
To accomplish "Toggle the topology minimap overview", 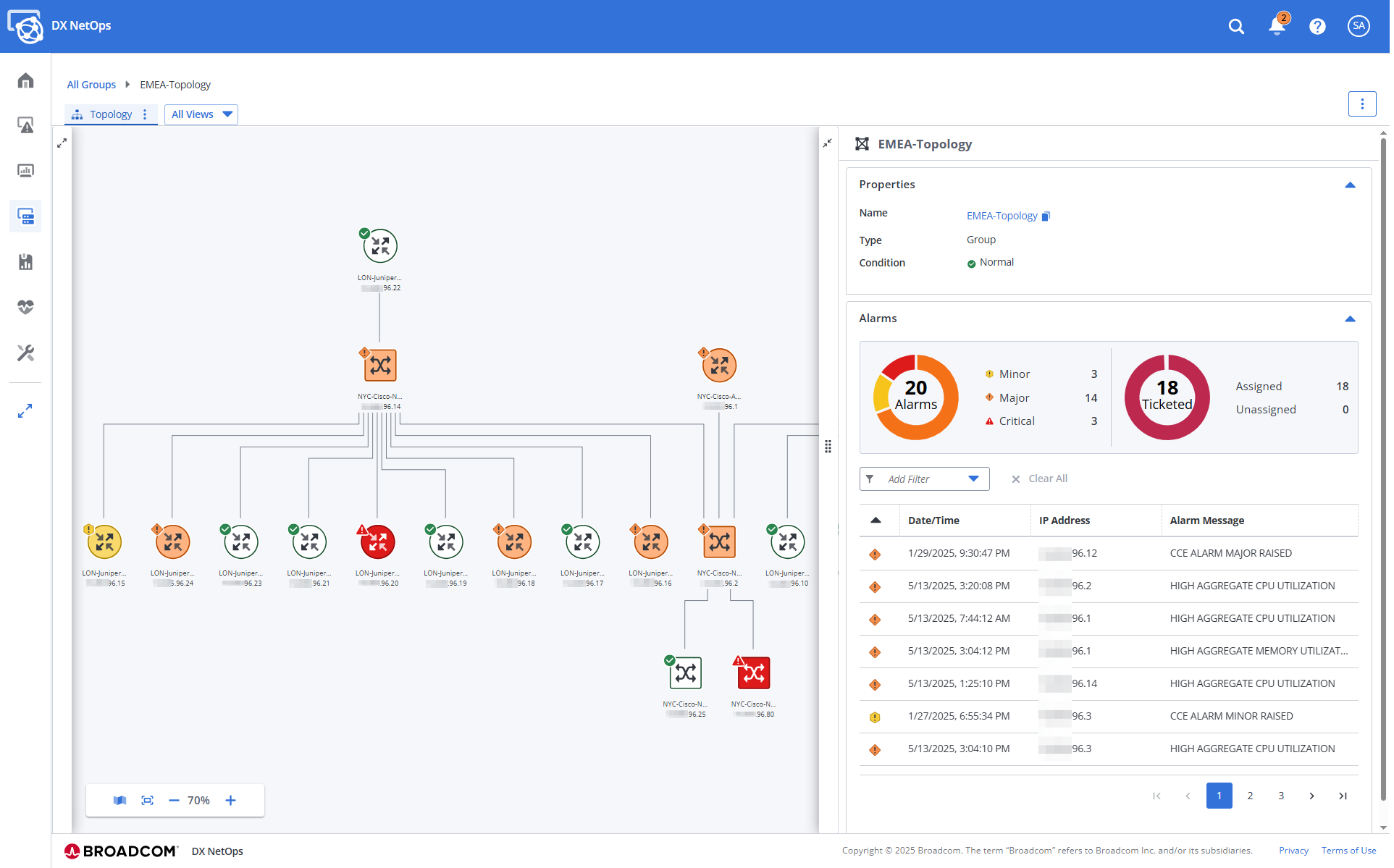I will [119, 800].
